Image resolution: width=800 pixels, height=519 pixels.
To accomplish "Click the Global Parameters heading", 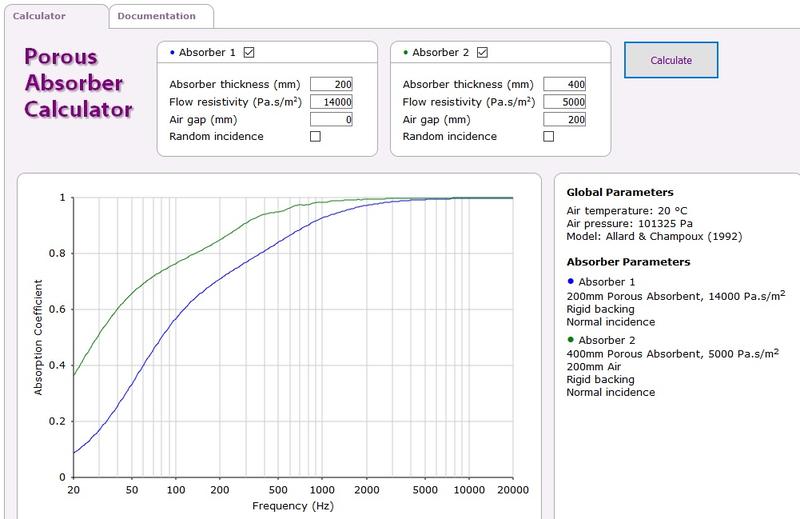I will pyautogui.click(x=619, y=192).
